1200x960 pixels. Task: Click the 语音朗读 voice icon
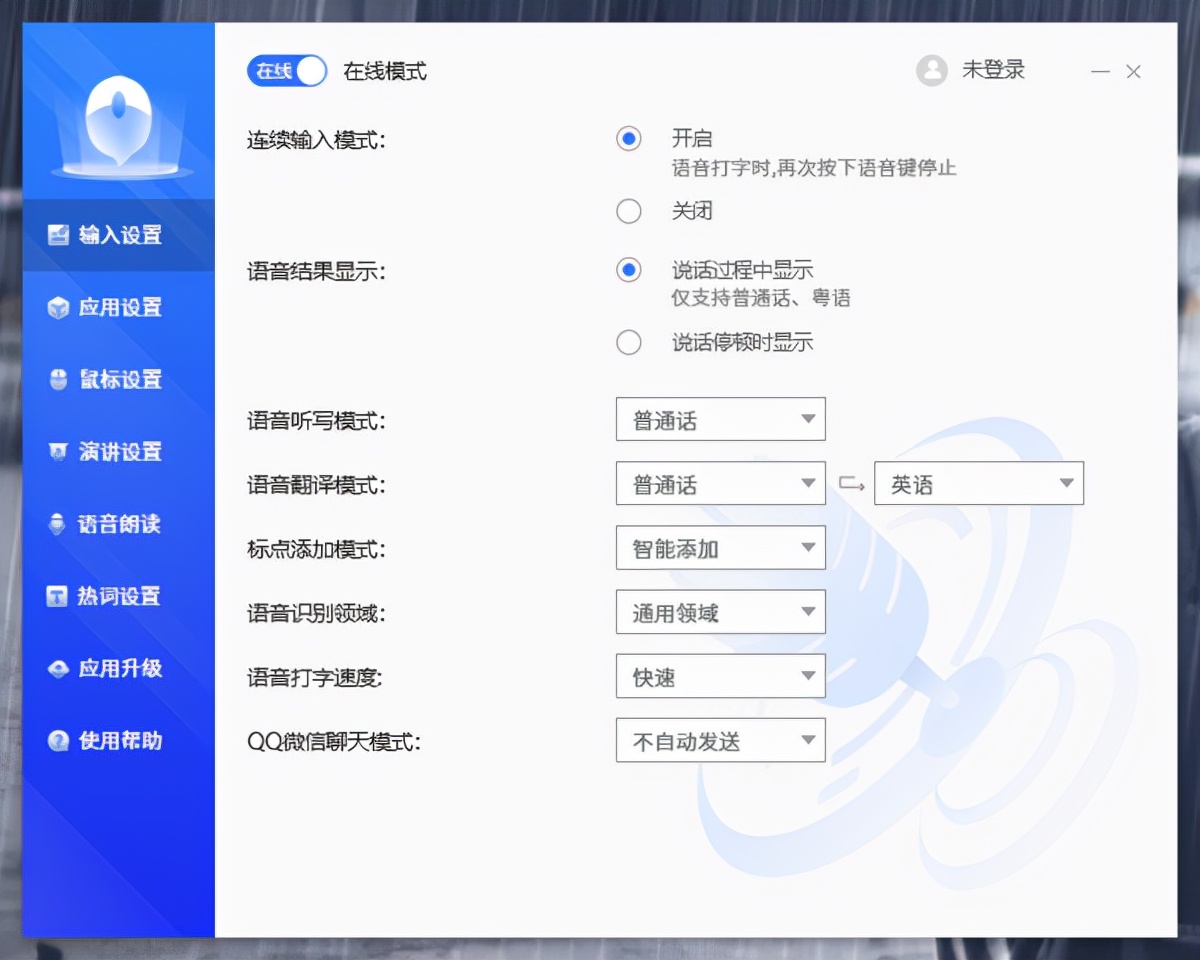click(59, 524)
